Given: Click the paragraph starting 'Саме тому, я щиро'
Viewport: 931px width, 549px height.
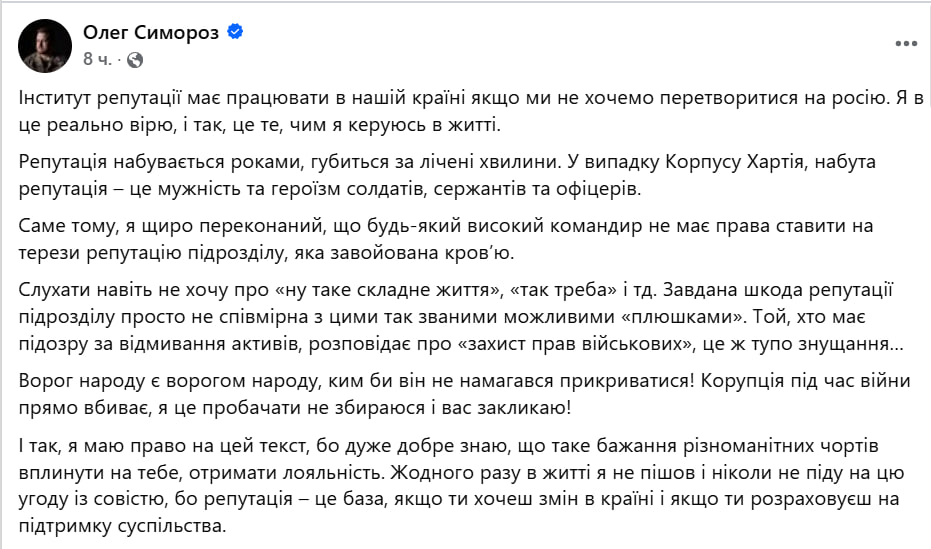Looking at the screenshot, I should point(445,239).
